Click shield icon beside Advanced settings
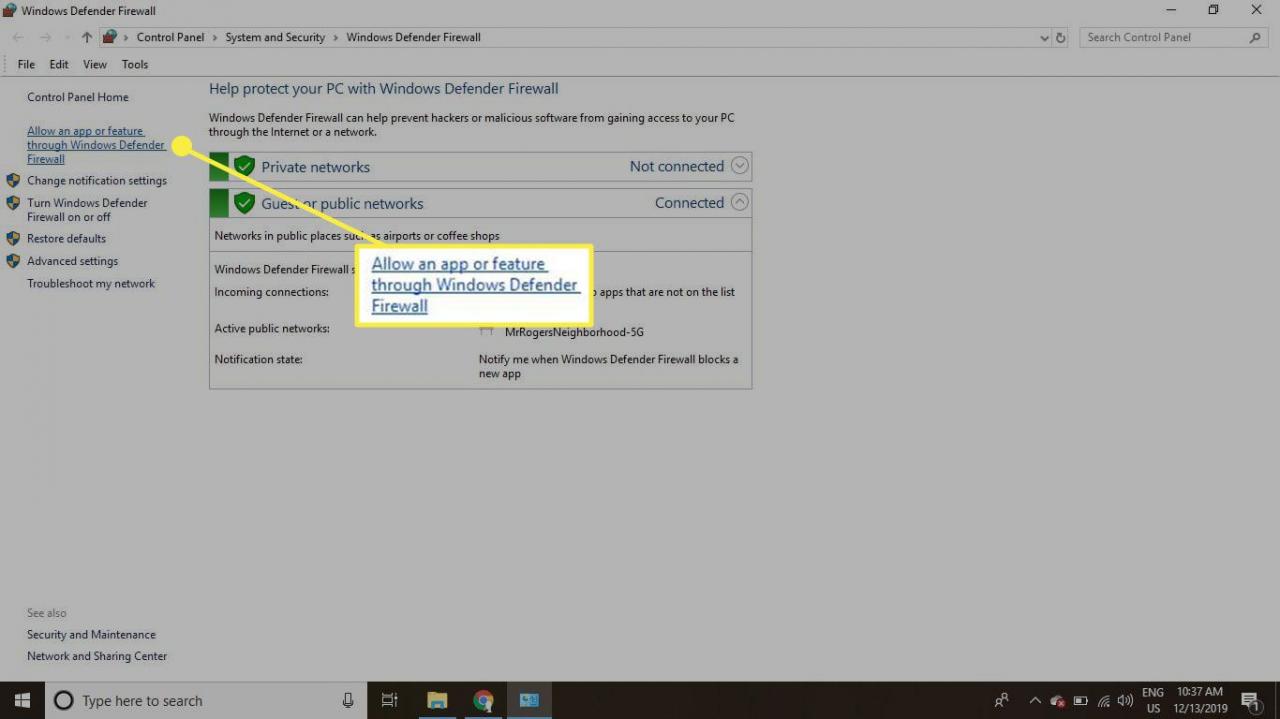Image resolution: width=1280 pixels, height=719 pixels. coord(13,261)
